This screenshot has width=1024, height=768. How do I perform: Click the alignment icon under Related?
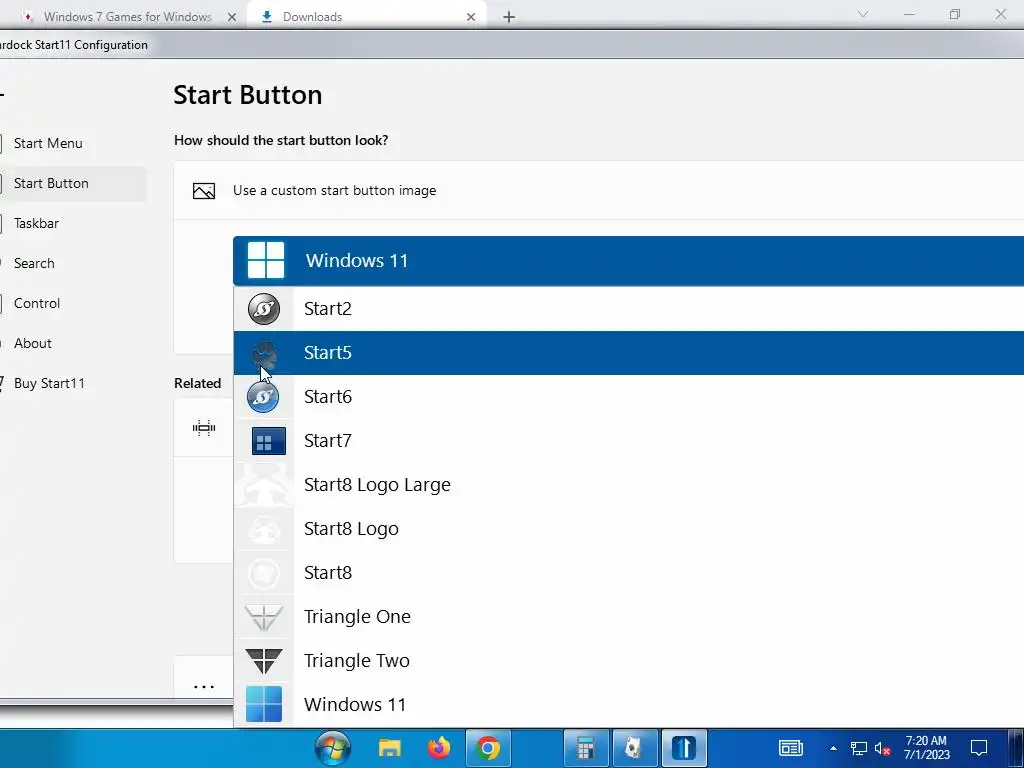(204, 428)
